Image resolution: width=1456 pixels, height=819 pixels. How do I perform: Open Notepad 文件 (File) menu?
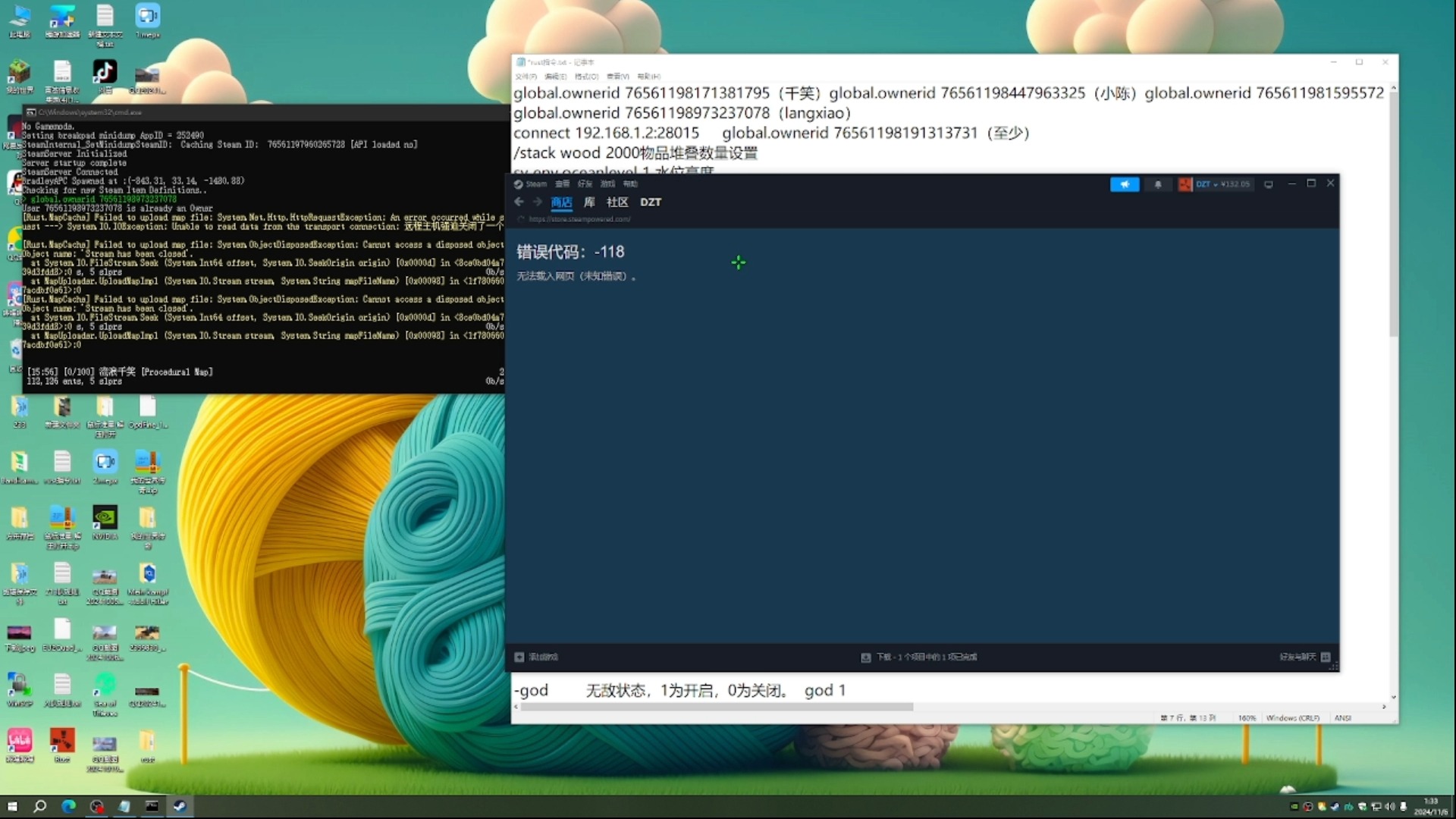click(525, 77)
